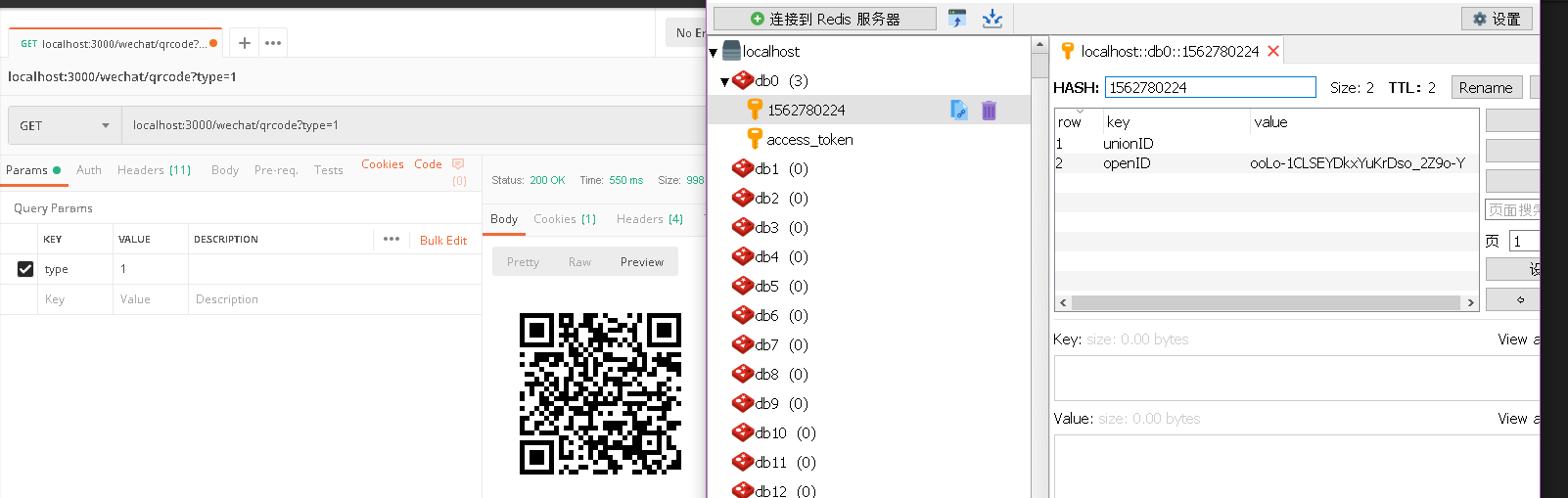
Task: Click the request URL input field
Action: 416,125
